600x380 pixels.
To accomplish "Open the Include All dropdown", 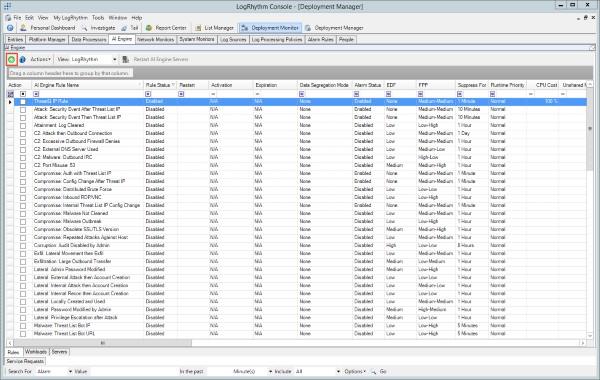I will (x=338, y=372).
